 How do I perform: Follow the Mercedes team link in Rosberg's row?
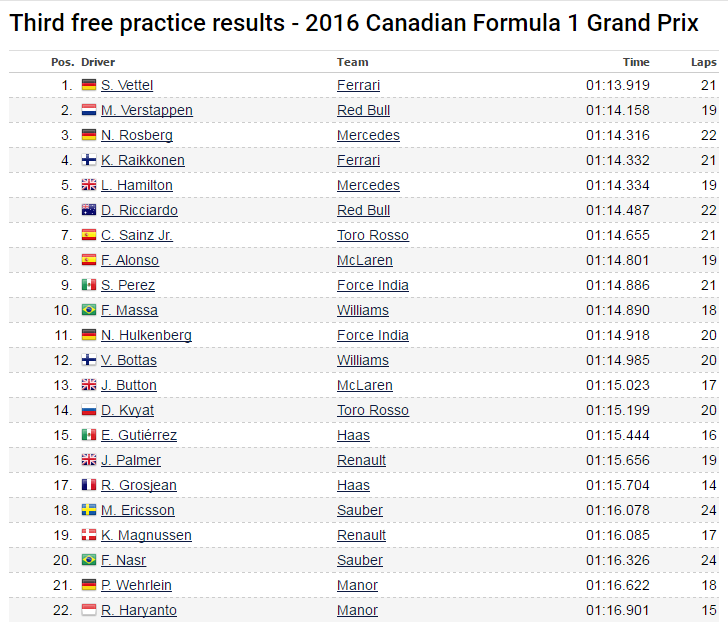tap(368, 135)
